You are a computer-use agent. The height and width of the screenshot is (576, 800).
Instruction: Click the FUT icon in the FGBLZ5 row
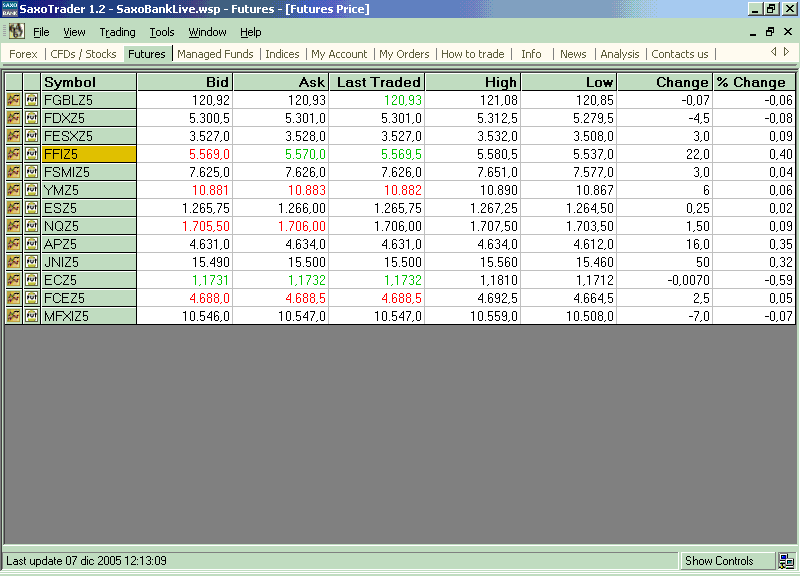(x=32, y=100)
